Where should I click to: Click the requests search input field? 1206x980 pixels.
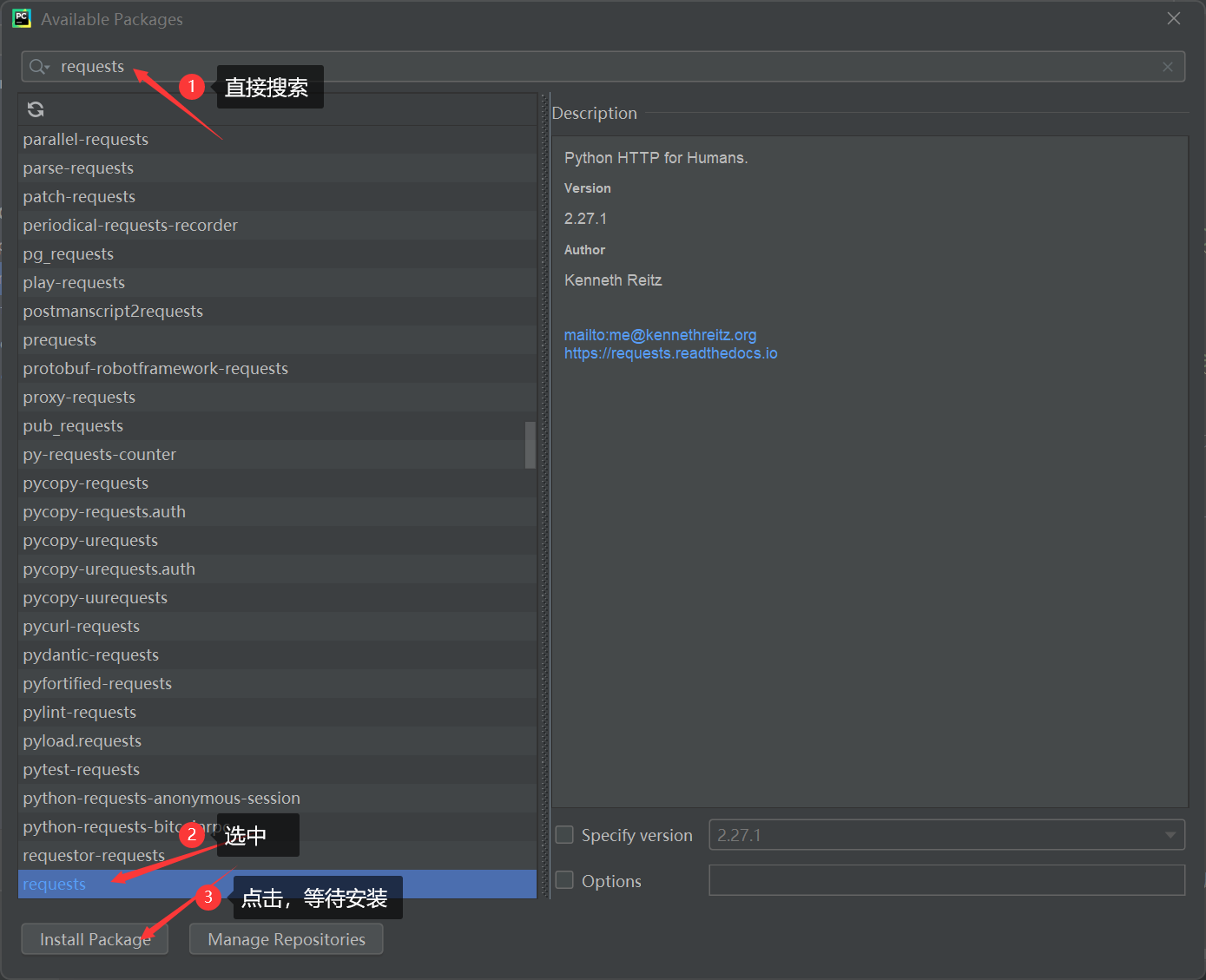[603, 67]
